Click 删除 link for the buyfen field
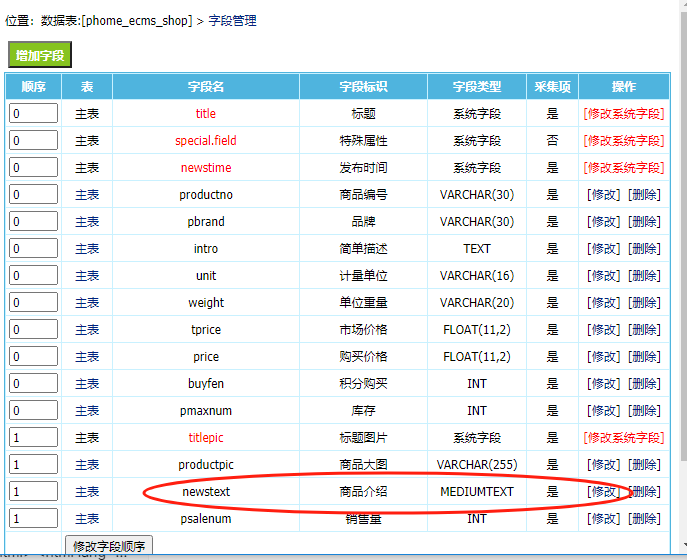687x560 pixels. coord(643,384)
